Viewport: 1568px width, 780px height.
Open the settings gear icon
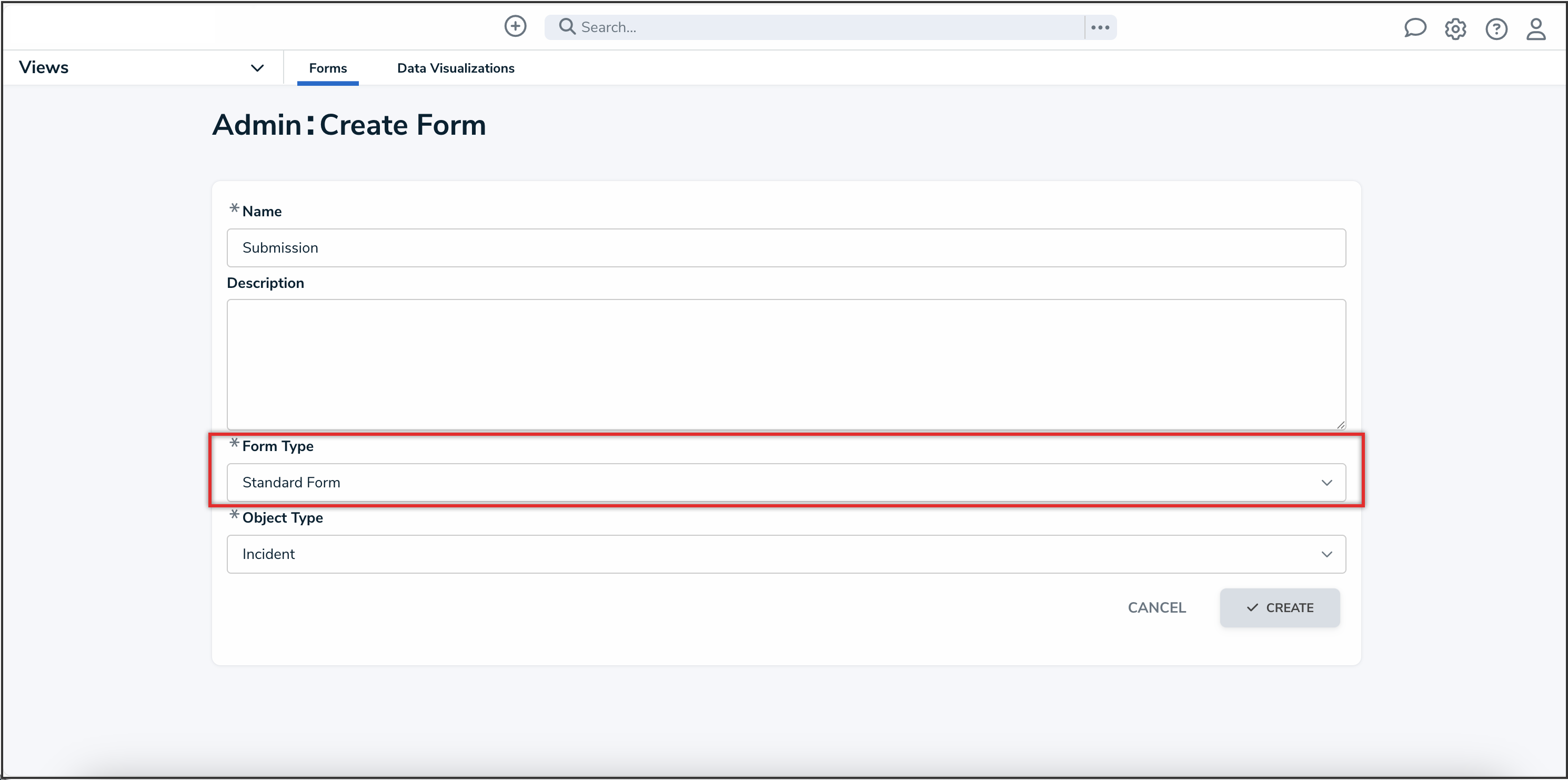click(1455, 28)
